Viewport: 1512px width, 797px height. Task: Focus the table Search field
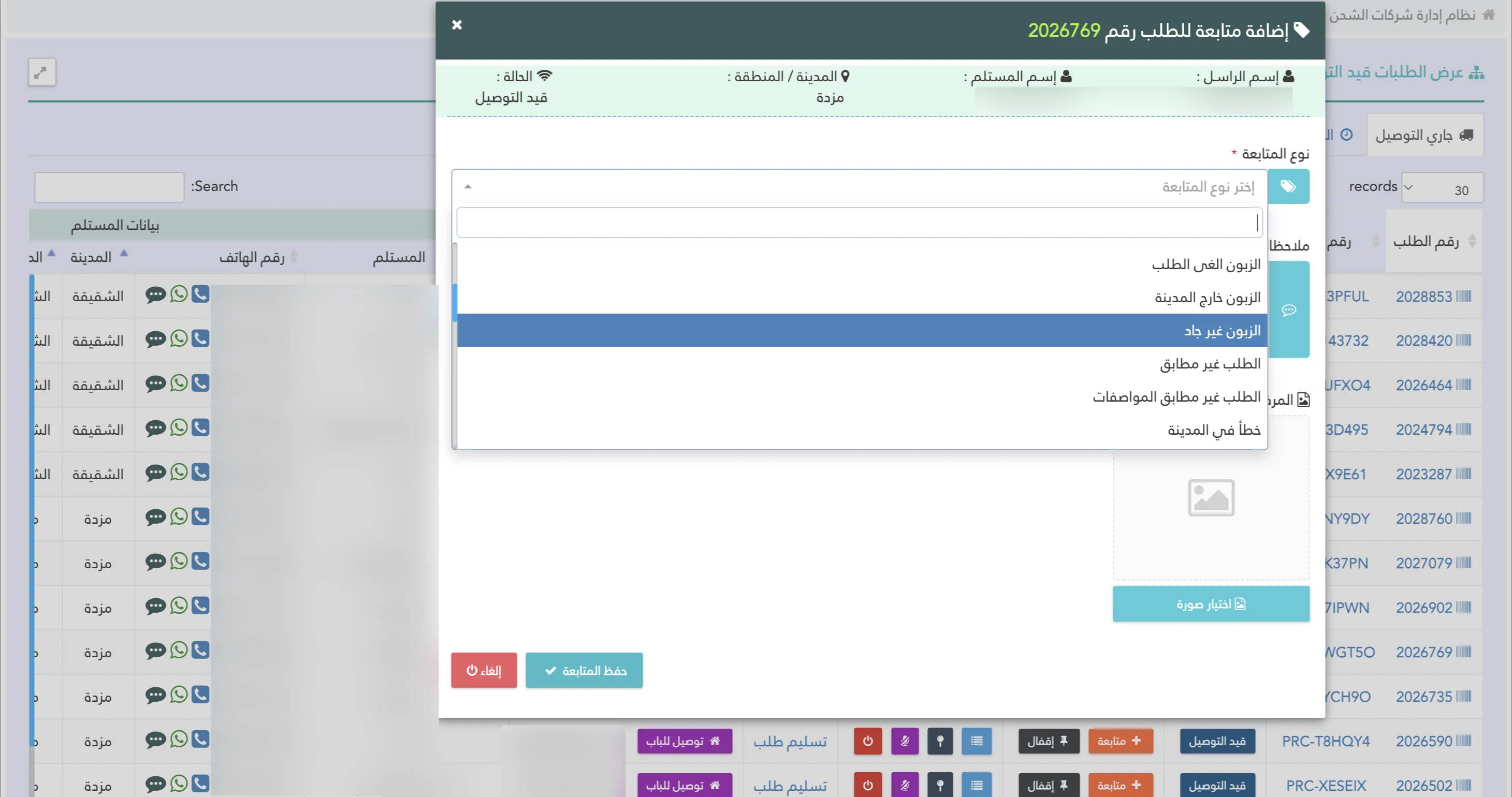click(109, 187)
